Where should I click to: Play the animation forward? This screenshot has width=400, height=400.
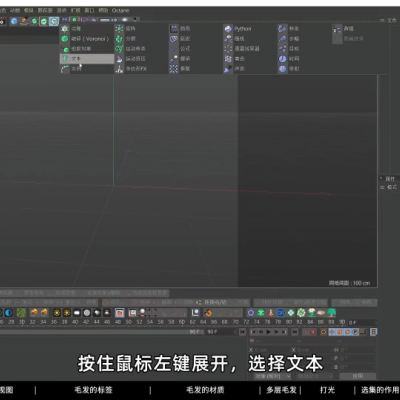268,332
